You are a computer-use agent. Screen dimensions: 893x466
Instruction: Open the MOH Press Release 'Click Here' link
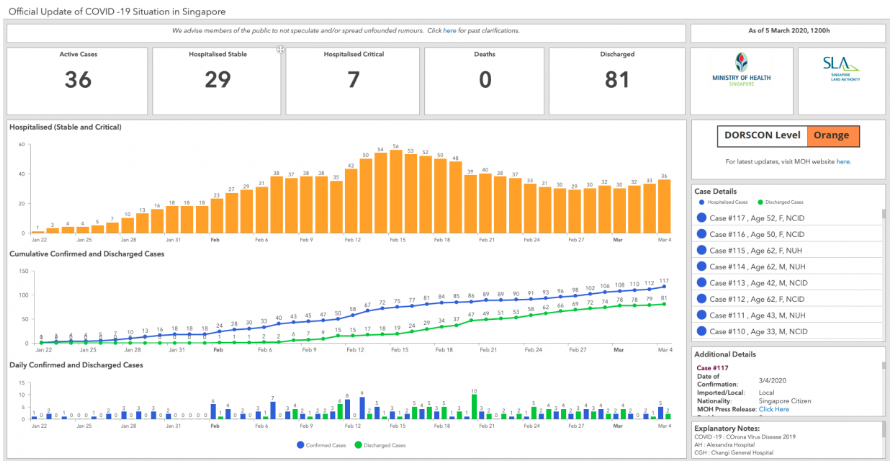click(x=774, y=409)
